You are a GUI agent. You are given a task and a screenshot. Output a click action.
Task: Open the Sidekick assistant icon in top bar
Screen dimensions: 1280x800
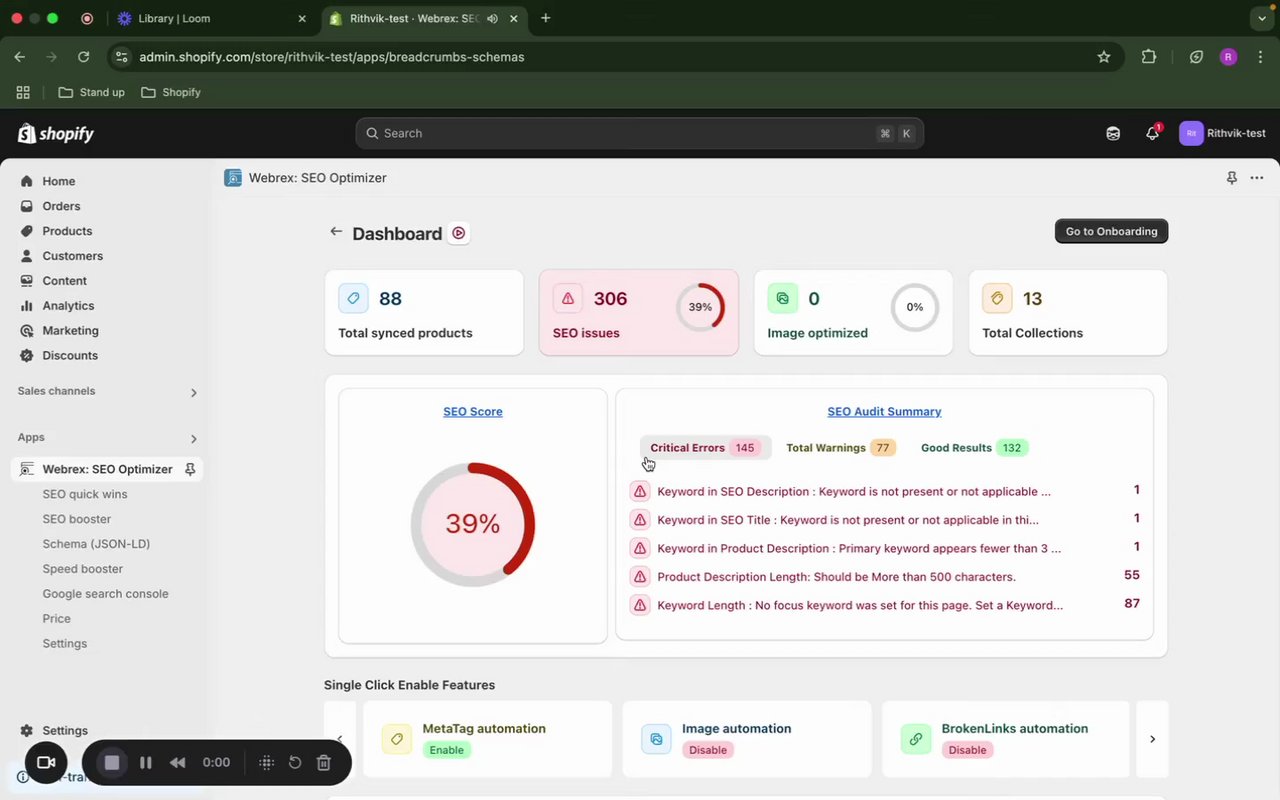point(1113,133)
